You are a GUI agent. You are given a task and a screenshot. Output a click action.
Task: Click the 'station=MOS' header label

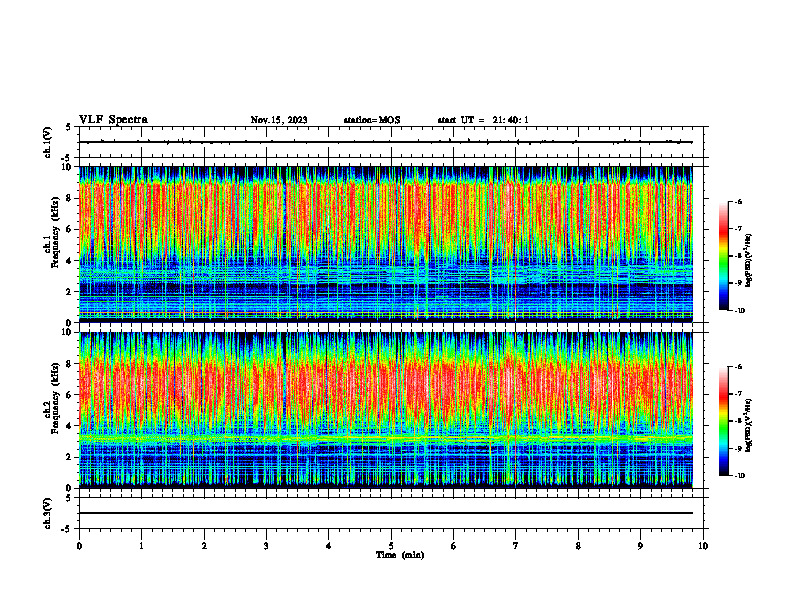pos(372,120)
